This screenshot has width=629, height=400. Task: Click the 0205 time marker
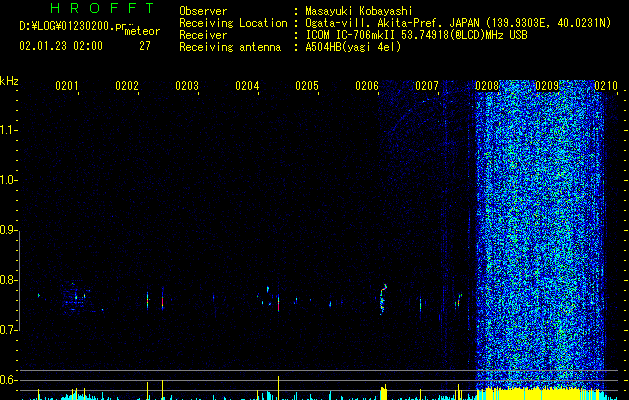point(307,86)
